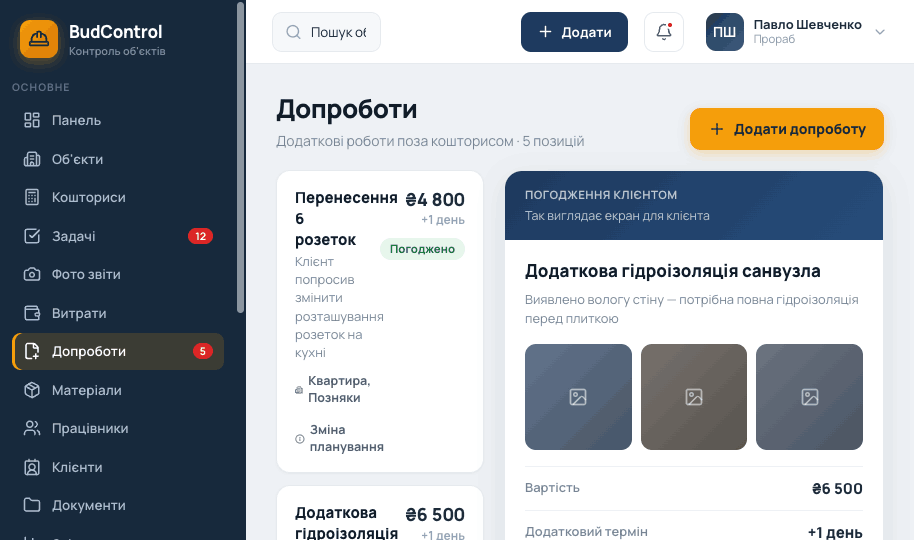Click the Допроботи page heading
The image size is (914, 540).
tap(347, 109)
